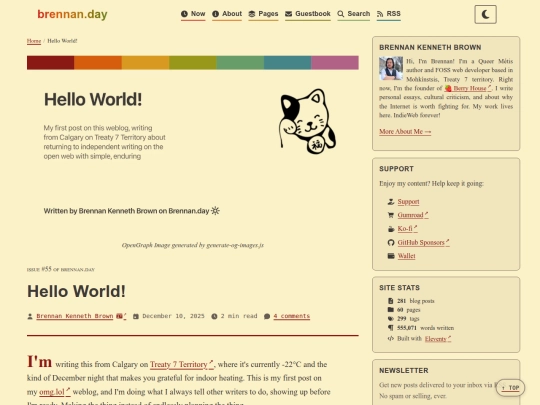This screenshot has height=405, width=540.
Task: Open the Now page in navigation
Action: pos(193,14)
